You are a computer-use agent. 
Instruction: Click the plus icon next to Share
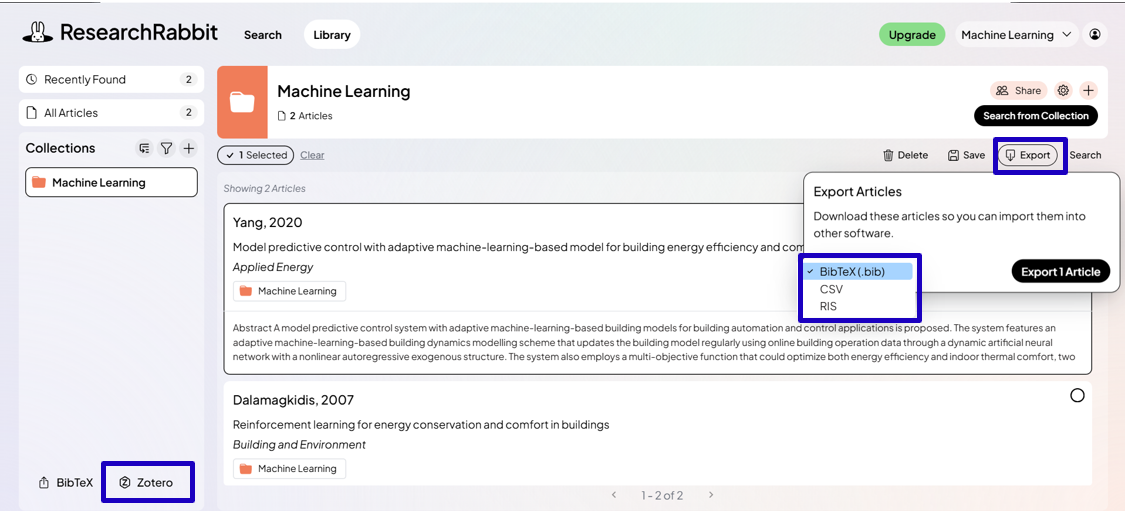tap(1089, 91)
